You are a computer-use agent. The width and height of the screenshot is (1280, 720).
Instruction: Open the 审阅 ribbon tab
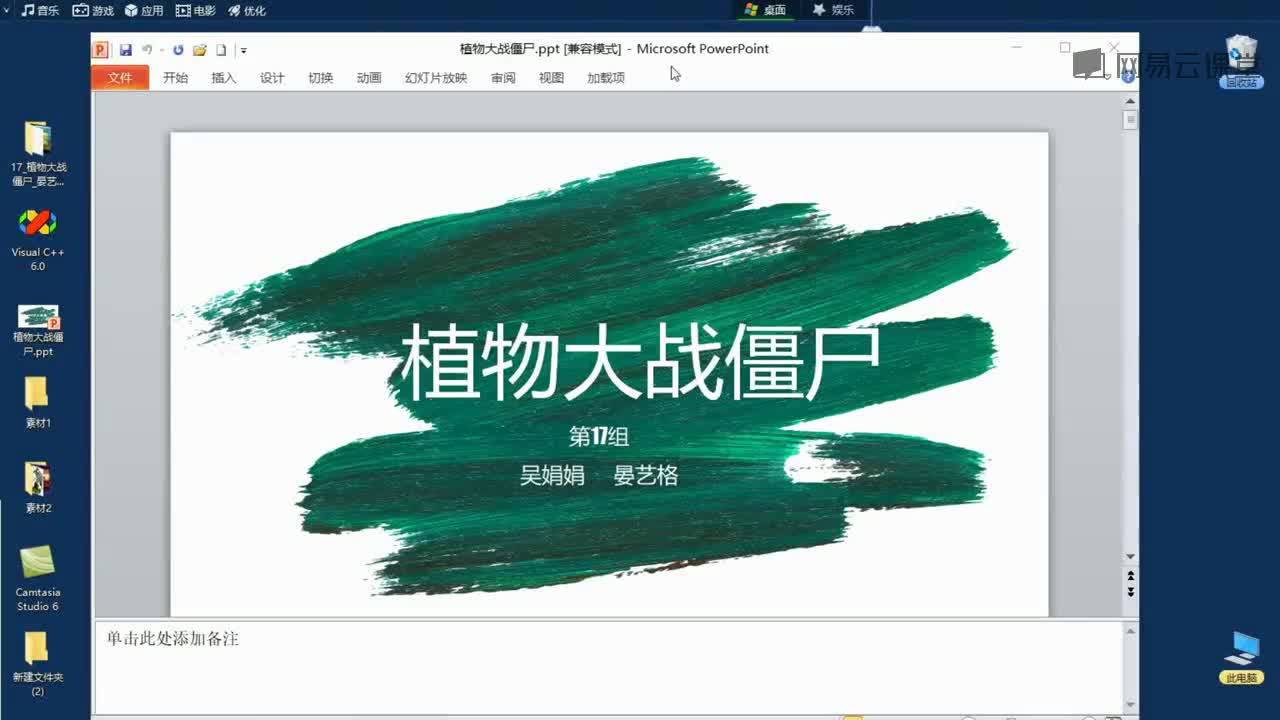(503, 78)
